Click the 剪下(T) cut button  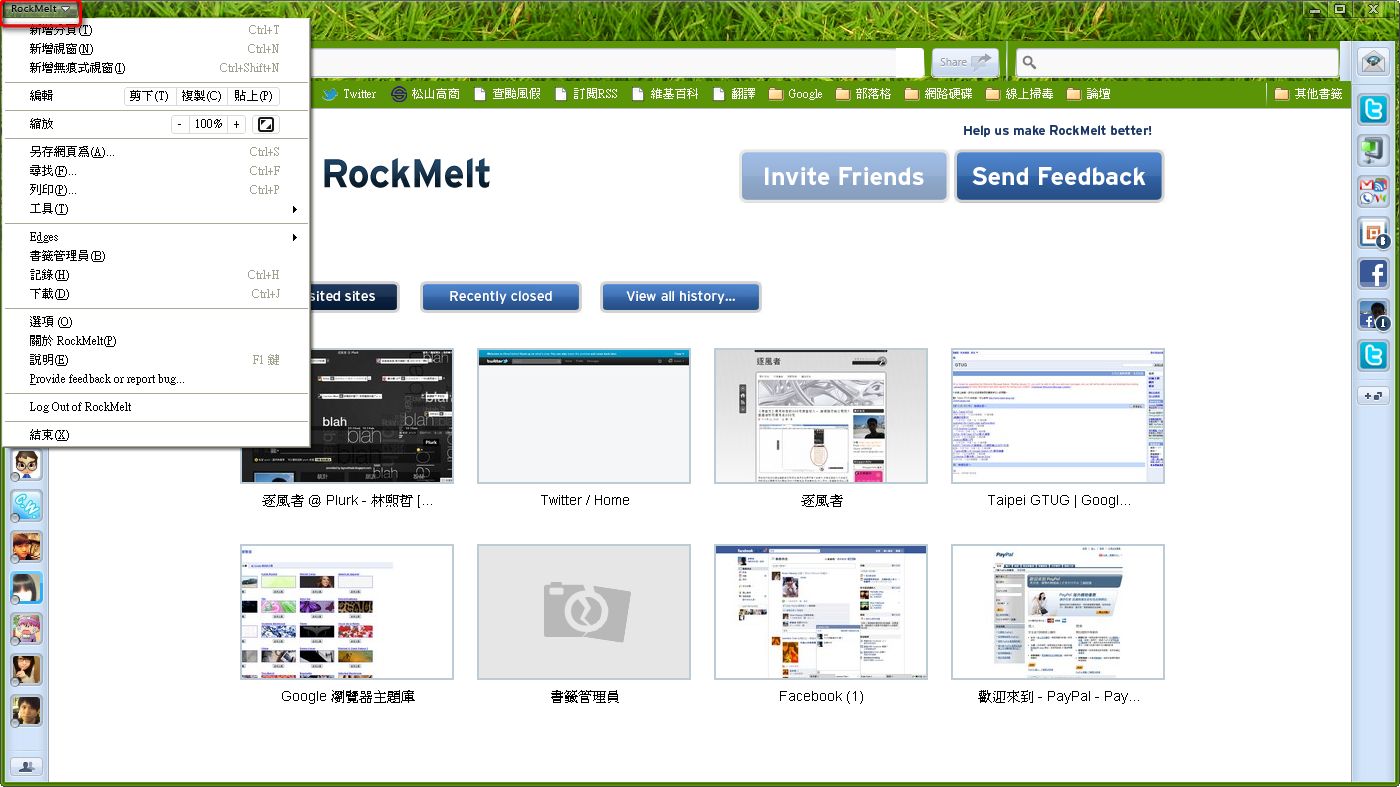point(149,96)
